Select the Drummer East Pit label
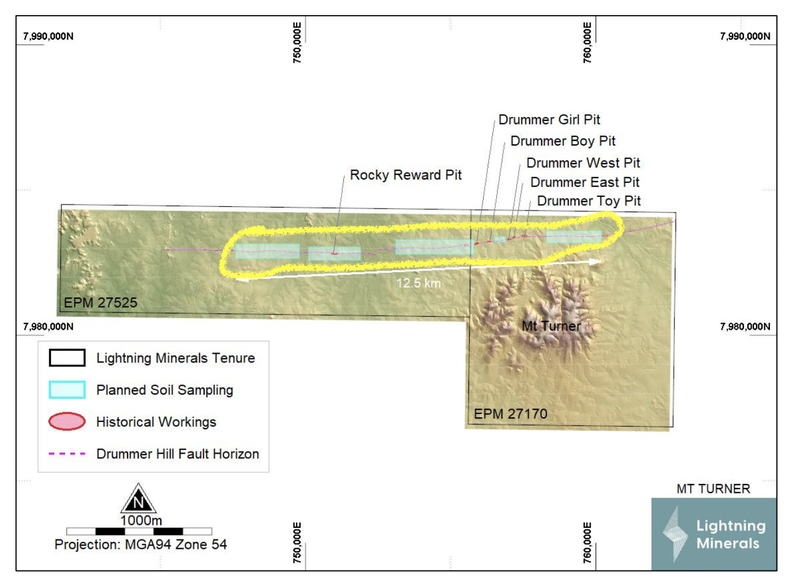 (584, 182)
